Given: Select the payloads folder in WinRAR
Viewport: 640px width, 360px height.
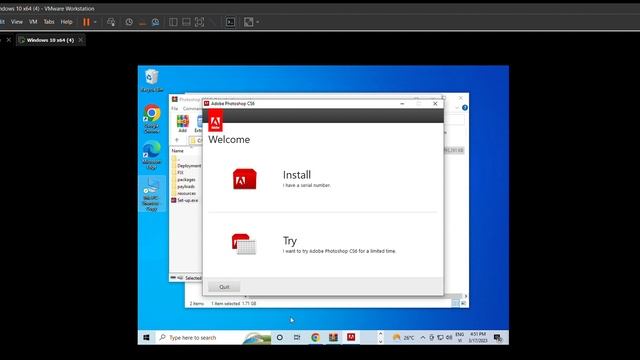Looking at the screenshot, I should [x=184, y=187].
